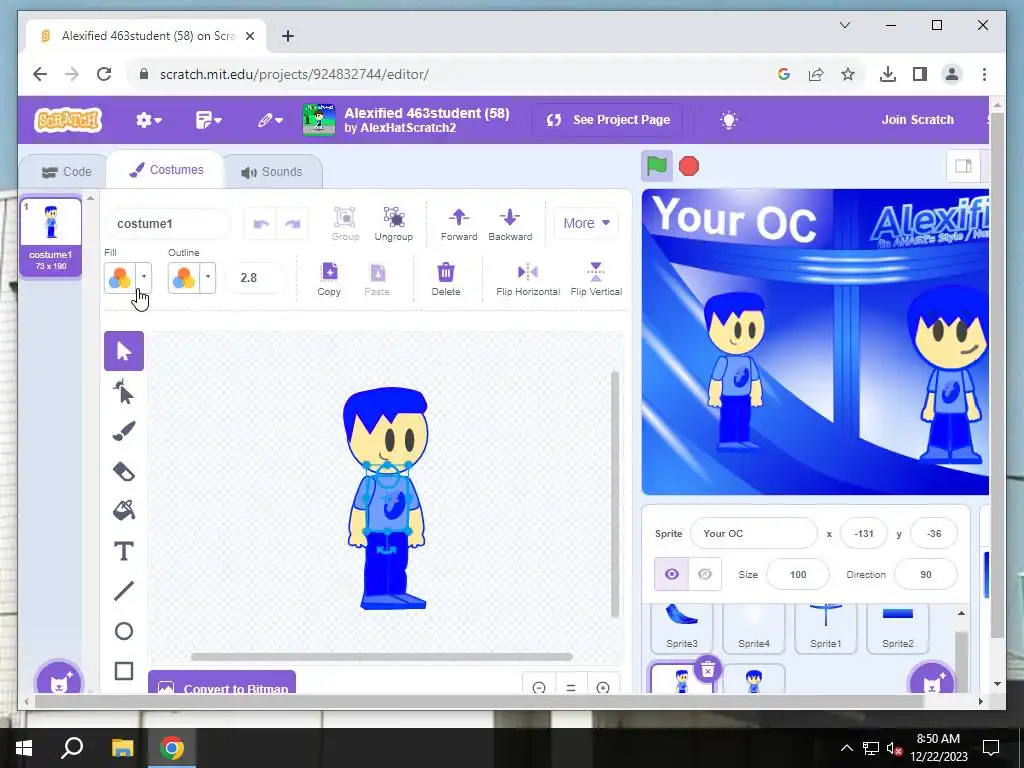The width and height of the screenshot is (1024, 768).
Task: Open the Outline color dropdown
Action: pyautogui.click(x=208, y=277)
